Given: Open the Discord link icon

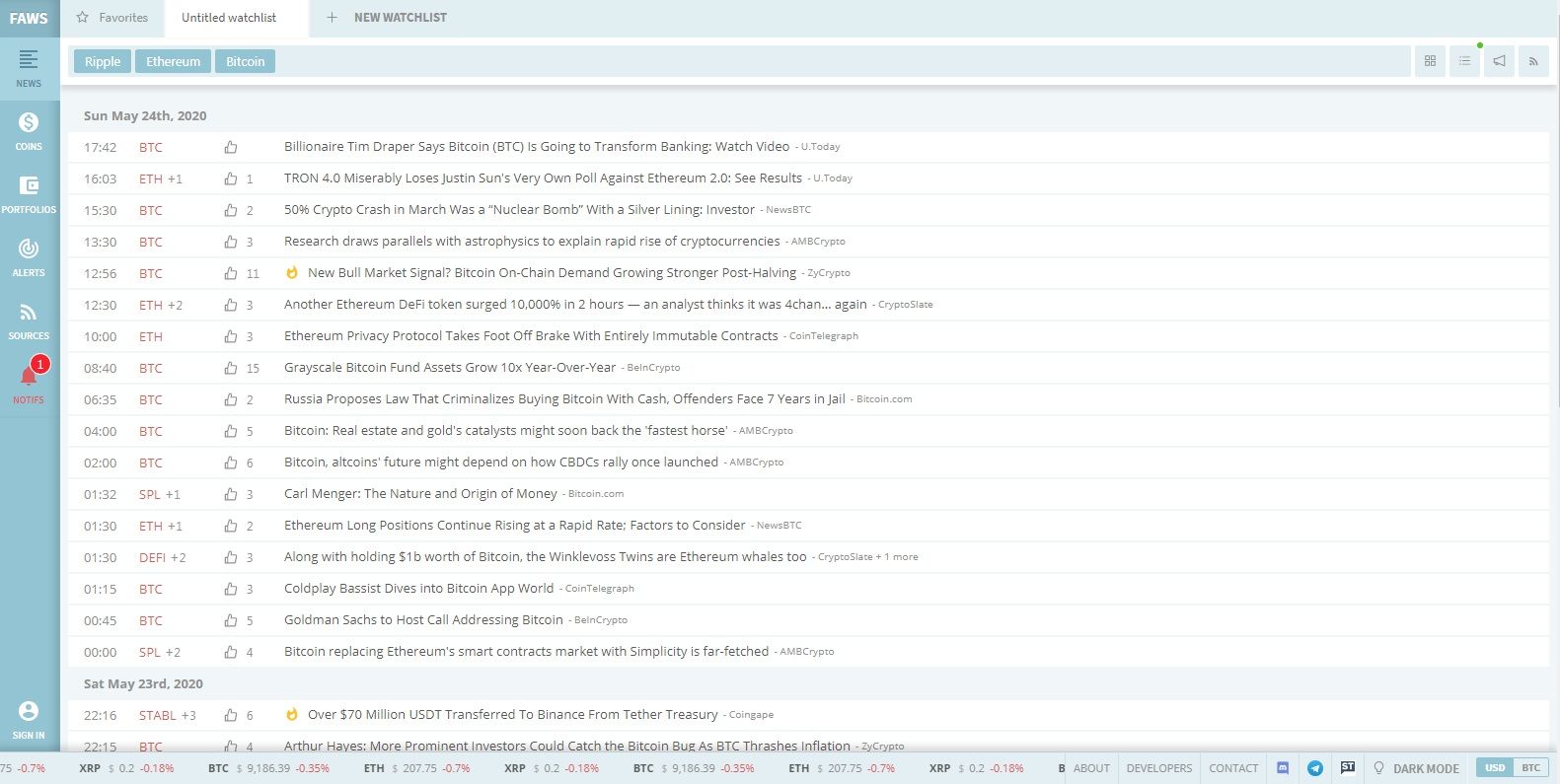Looking at the screenshot, I should click(x=1283, y=767).
